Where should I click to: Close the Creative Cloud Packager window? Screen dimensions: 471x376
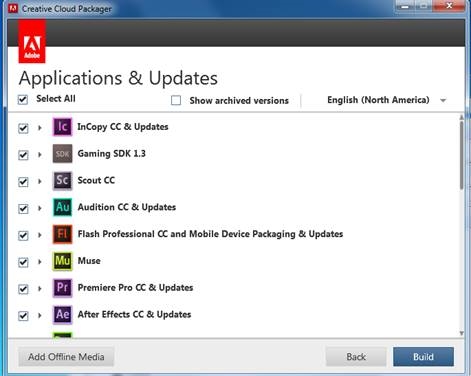(x=449, y=6)
